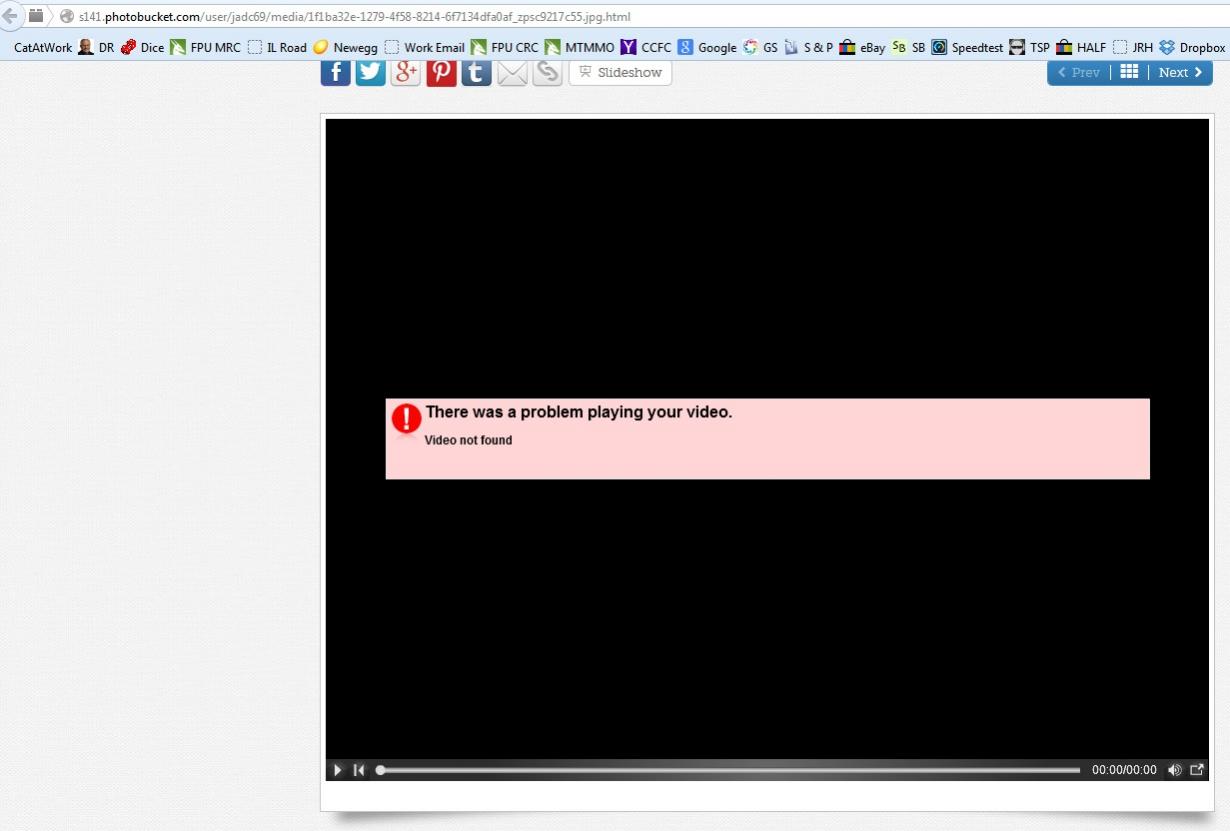This screenshot has width=1230, height=831.
Task: Open the Dropbox bookmark
Action: coord(1192,47)
